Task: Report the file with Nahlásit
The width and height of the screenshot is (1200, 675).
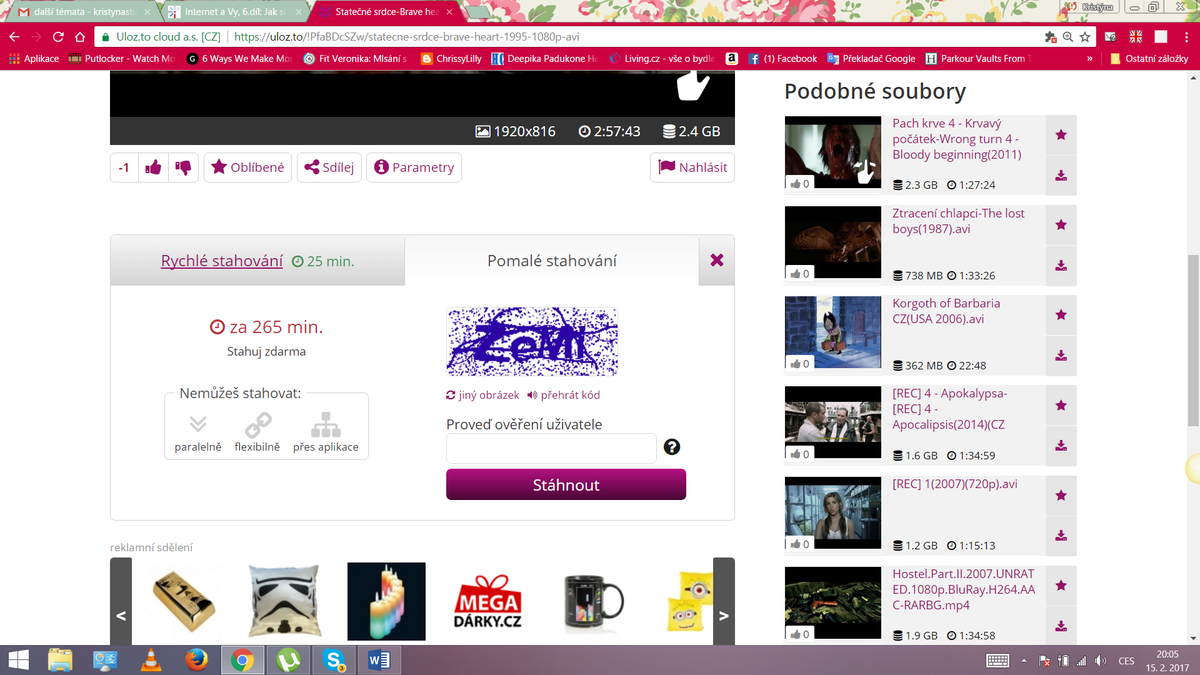Action: pyautogui.click(x=693, y=168)
